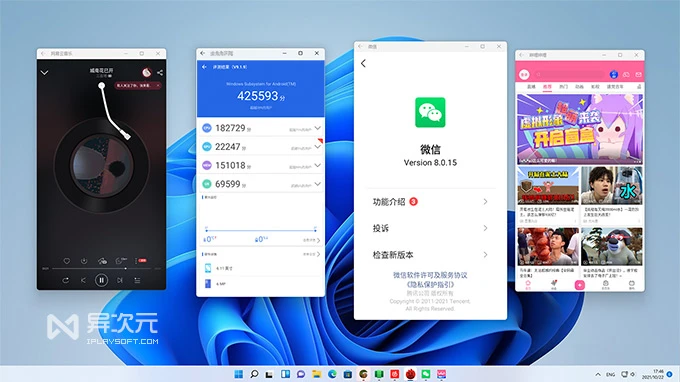Expand the 22247 GPU score row
The image size is (680, 382).
coord(317,147)
